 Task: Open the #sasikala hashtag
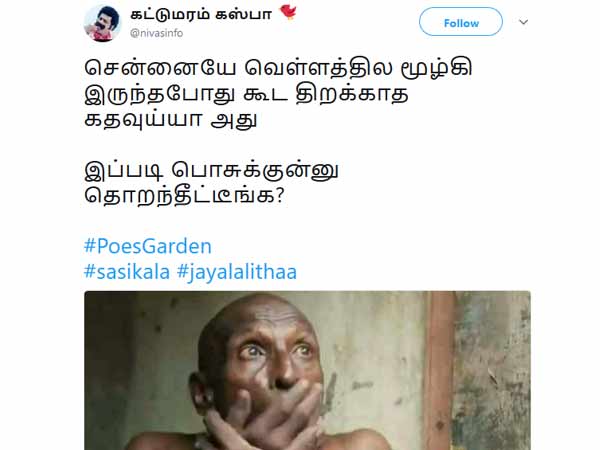click(x=127, y=272)
